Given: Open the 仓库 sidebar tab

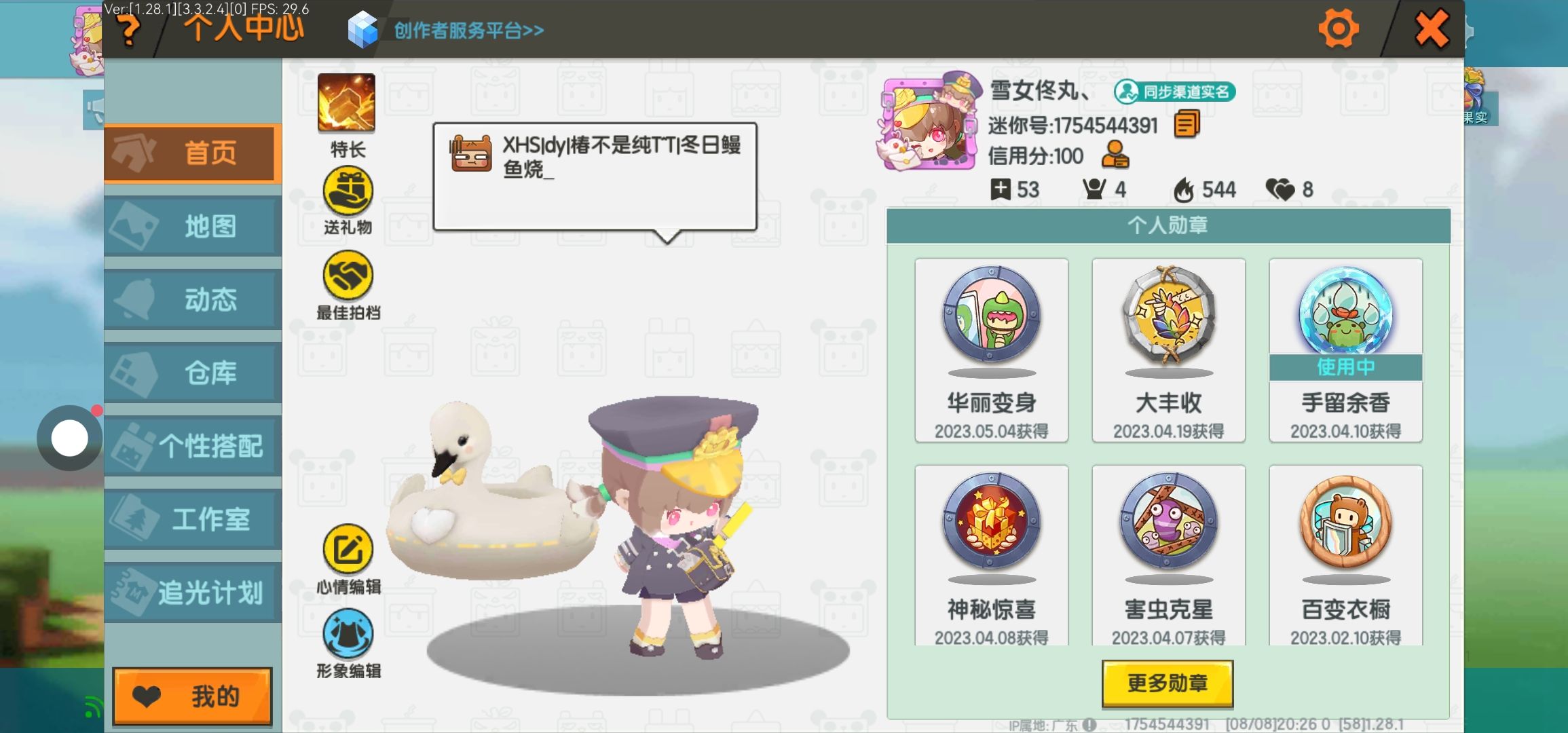Looking at the screenshot, I should tap(193, 373).
